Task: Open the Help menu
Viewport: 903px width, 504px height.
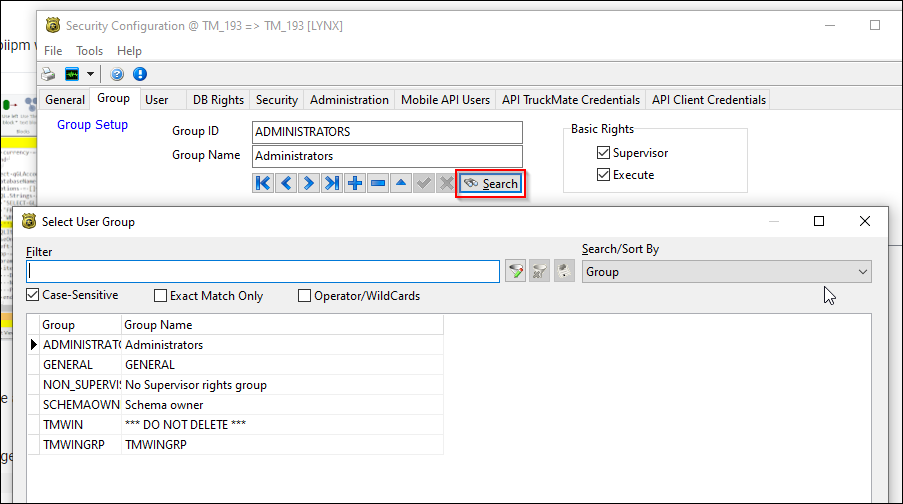Action: click(x=129, y=51)
